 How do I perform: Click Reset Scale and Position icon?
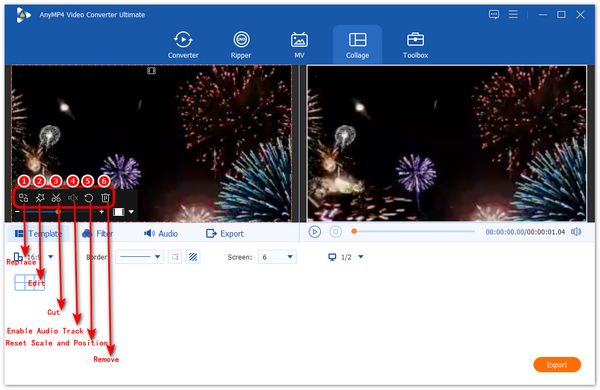tap(88, 198)
